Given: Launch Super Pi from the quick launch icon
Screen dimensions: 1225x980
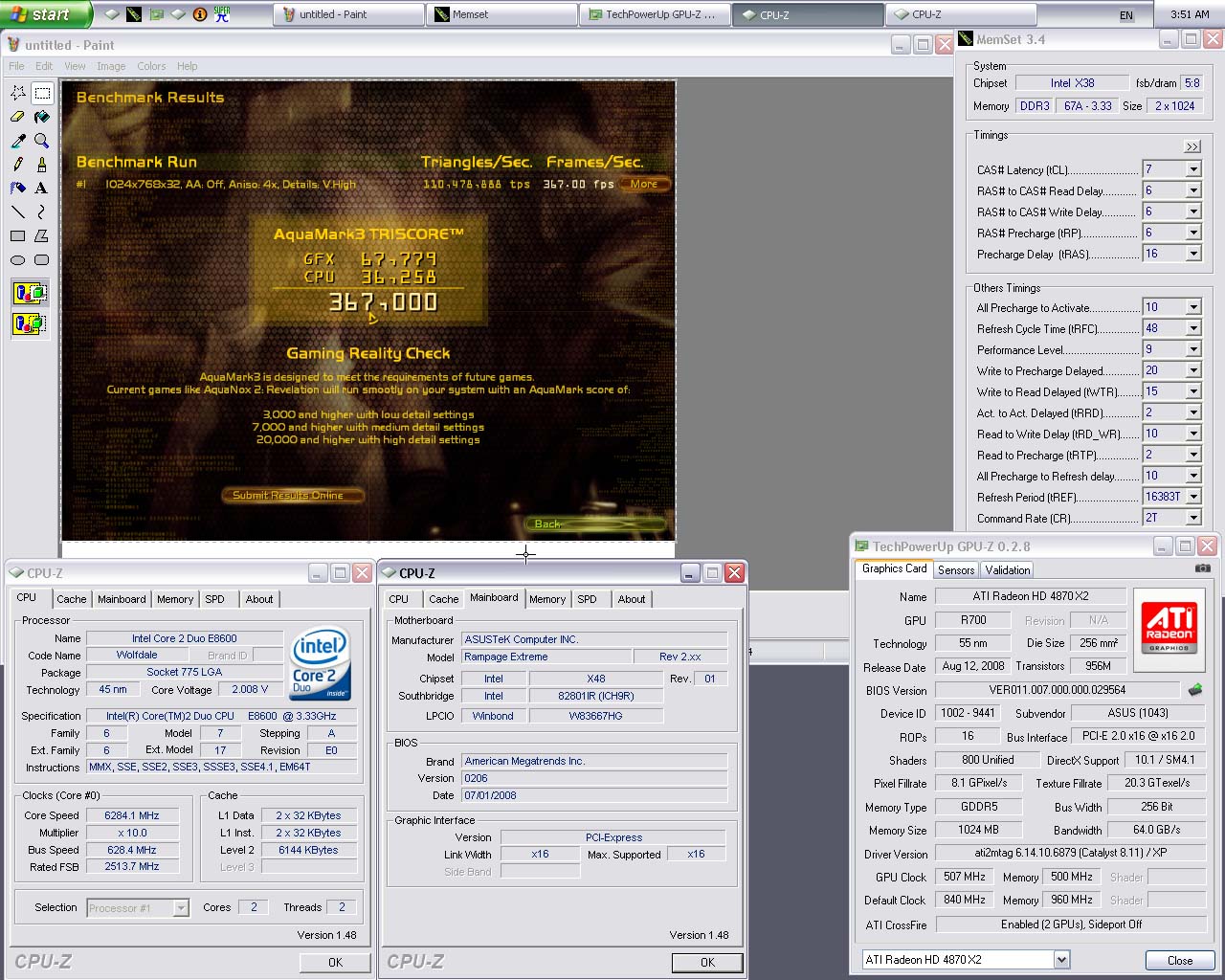Looking at the screenshot, I should [x=222, y=14].
